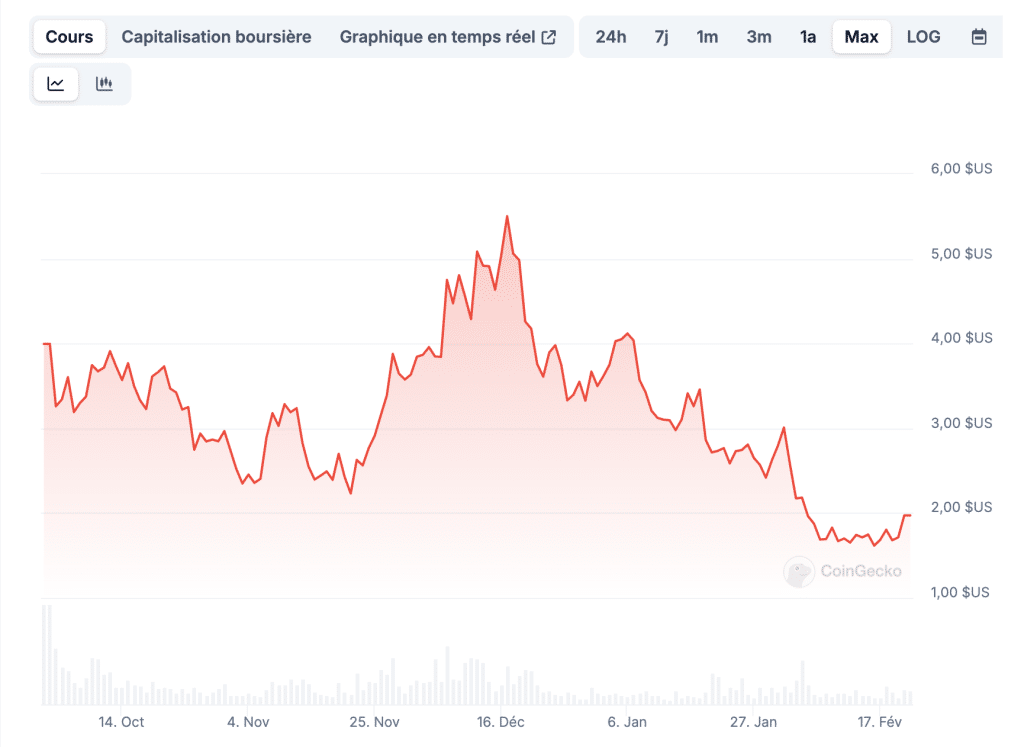Click the 4,00 $US axis label
The image size is (1024, 747).
pyautogui.click(x=961, y=338)
